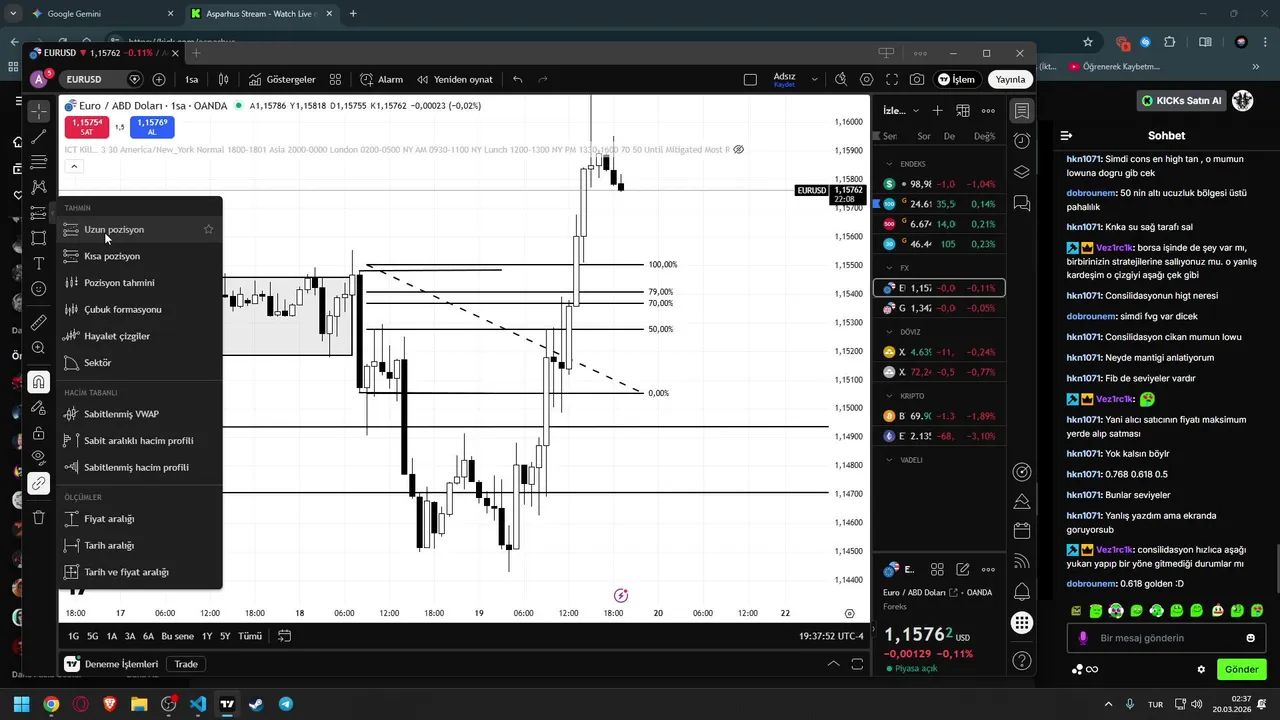
Task: Select the chart layout square icon
Action: [x=750, y=79]
